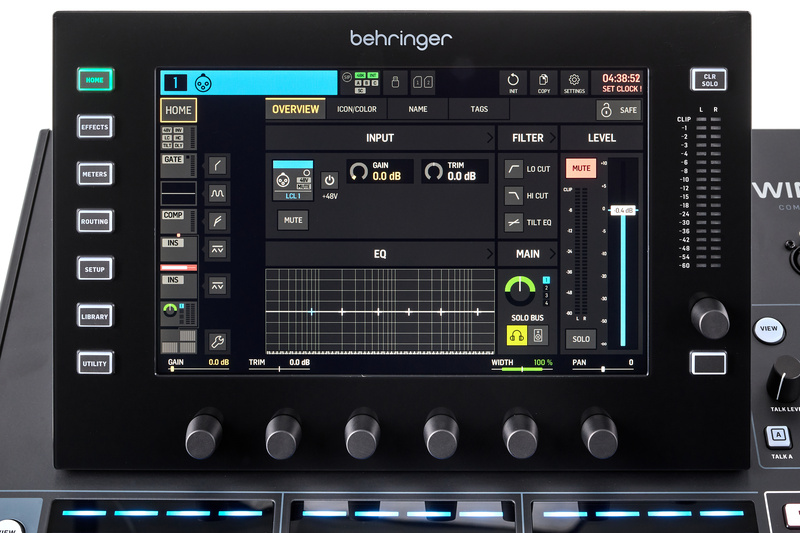
Task: Open the SETTINGS gear icon
Action: (x=574, y=83)
